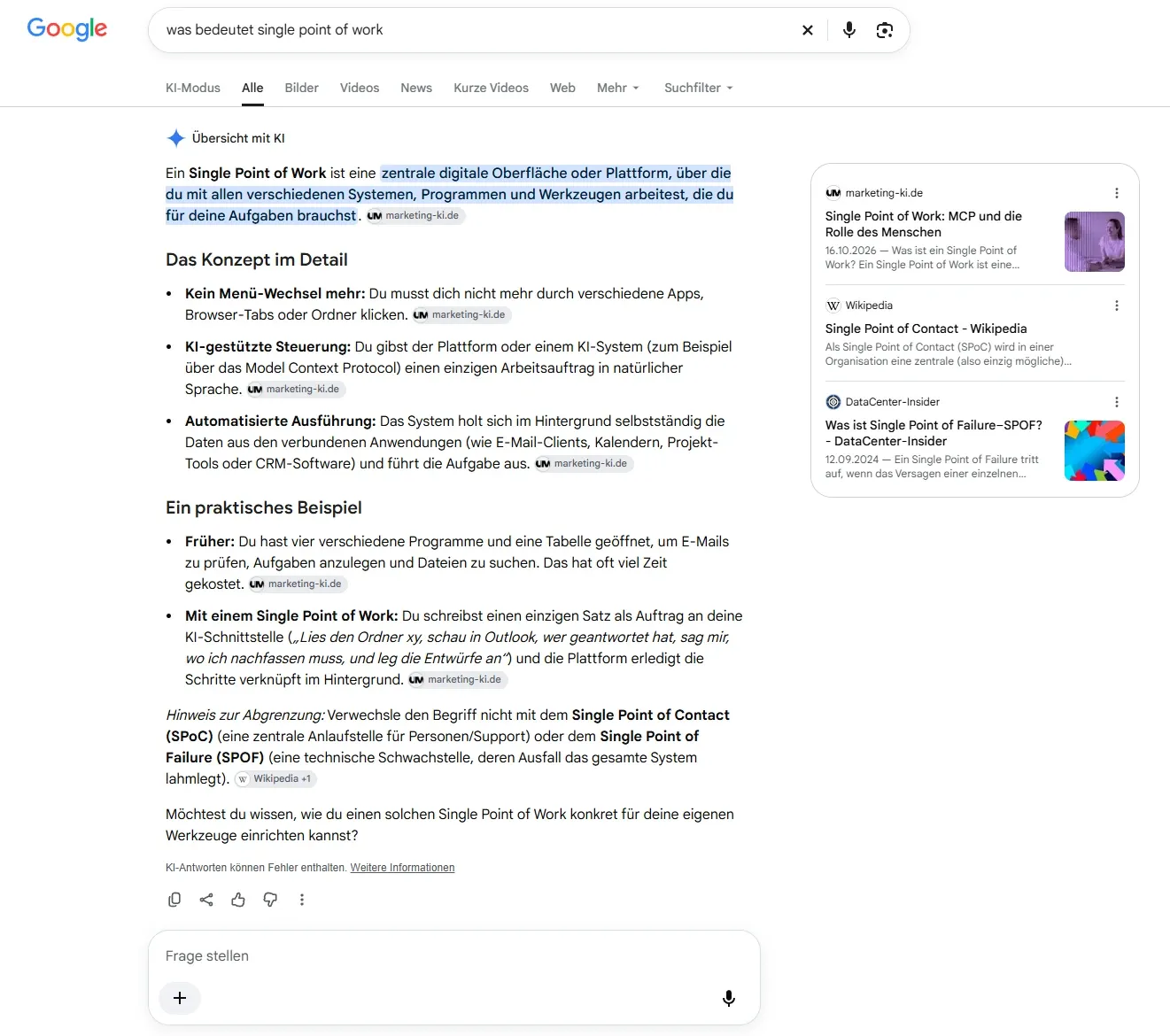Screen dimensions: 1170x1036
Task: Copy the AI overview answer
Action: [174, 900]
